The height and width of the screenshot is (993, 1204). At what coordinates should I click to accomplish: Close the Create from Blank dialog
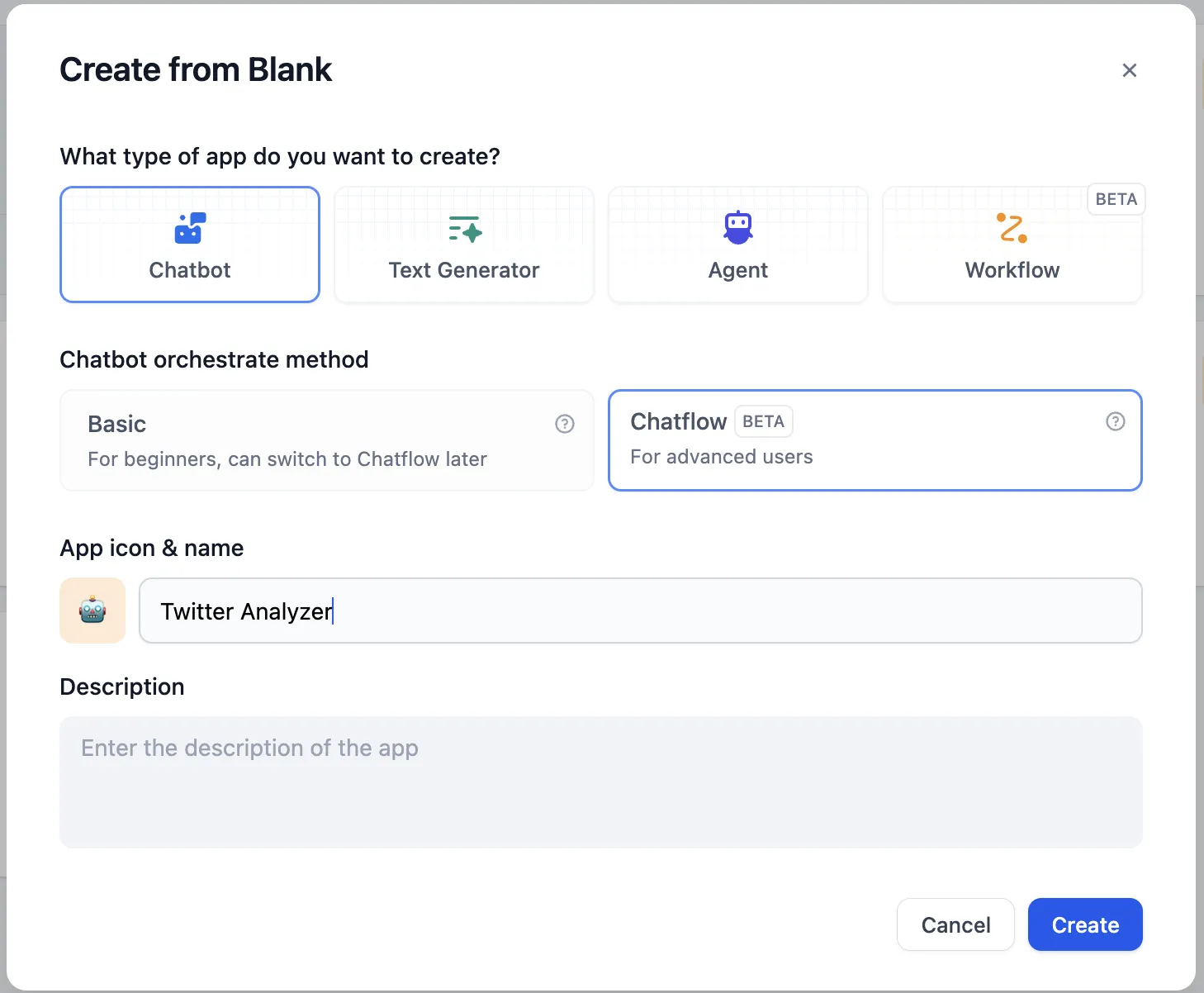[x=1129, y=70]
